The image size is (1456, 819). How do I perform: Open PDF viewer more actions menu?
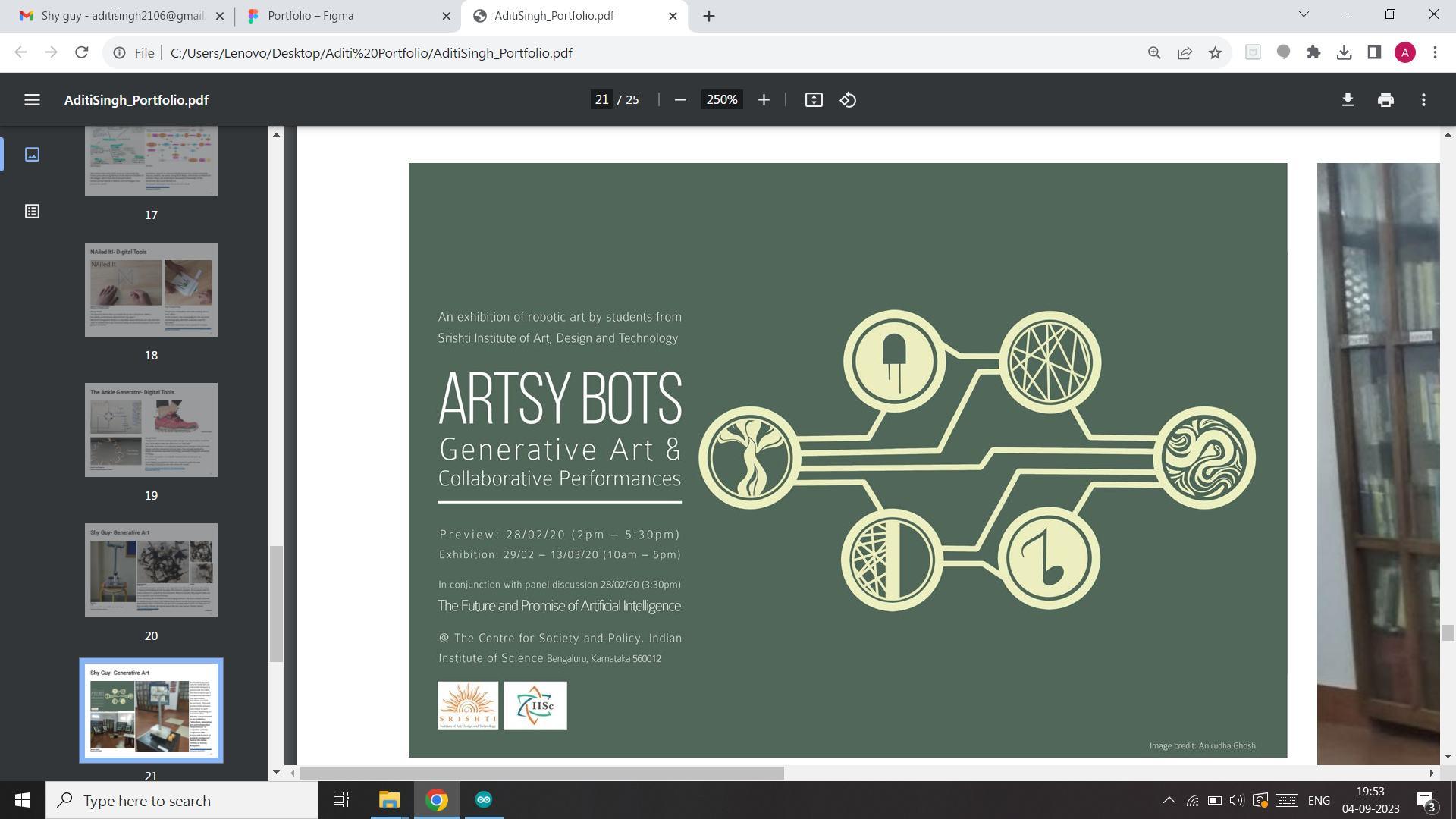[1423, 100]
